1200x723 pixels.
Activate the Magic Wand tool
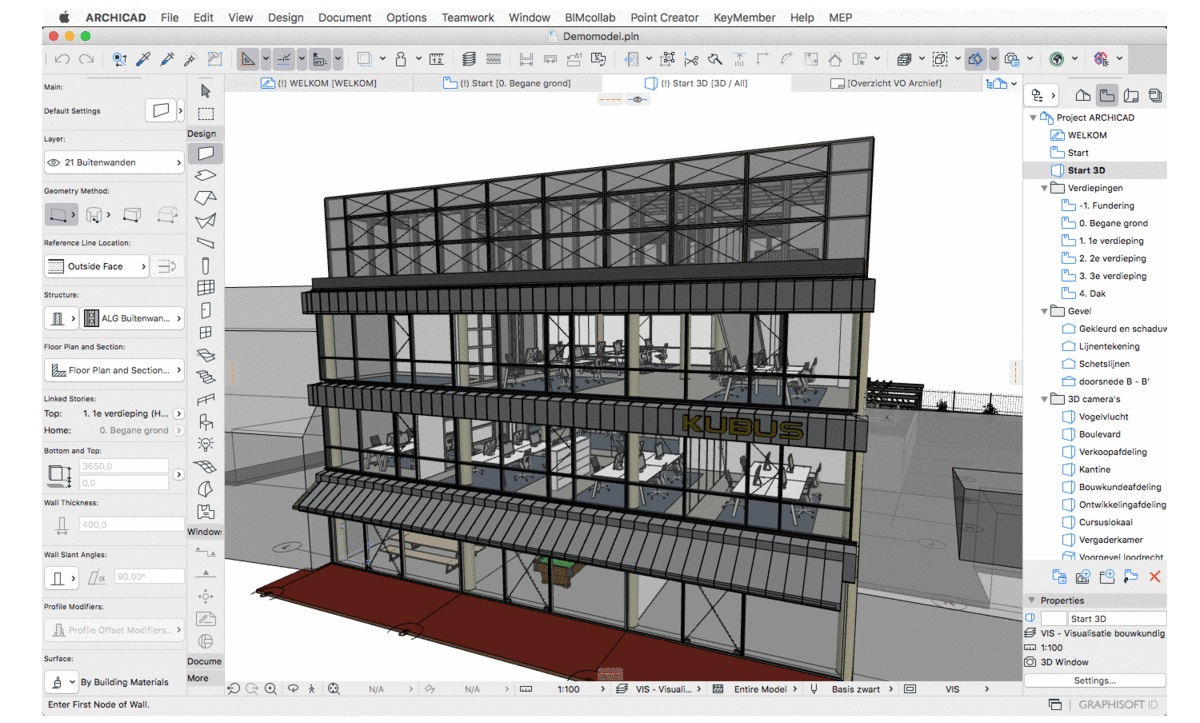[190, 59]
